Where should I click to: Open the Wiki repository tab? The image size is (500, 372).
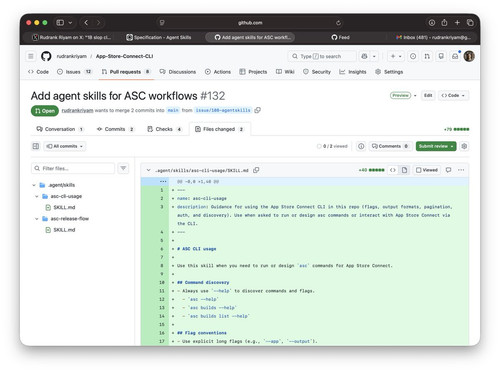click(x=285, y=72)
